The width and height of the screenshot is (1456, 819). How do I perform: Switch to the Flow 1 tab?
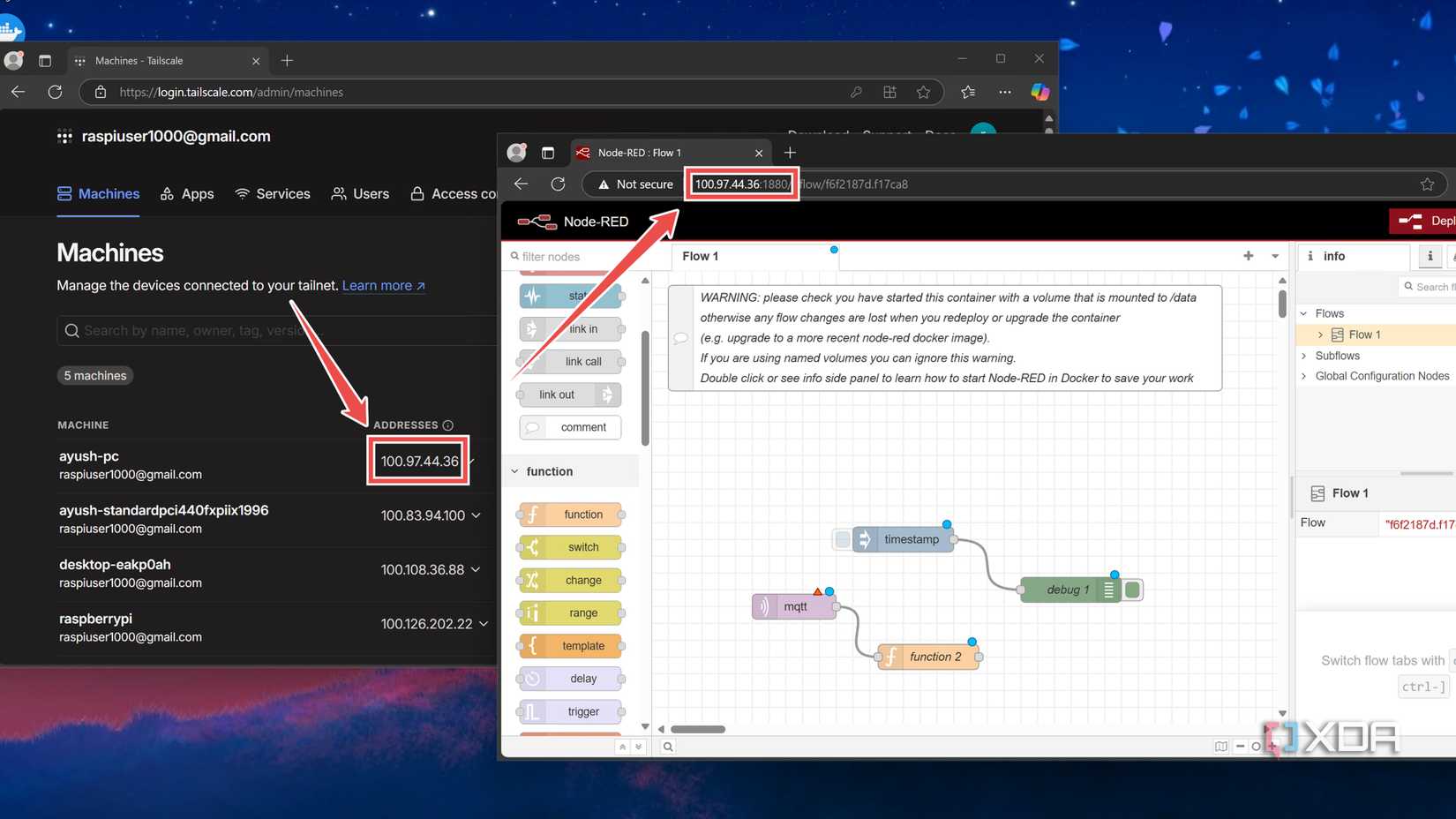700,256
